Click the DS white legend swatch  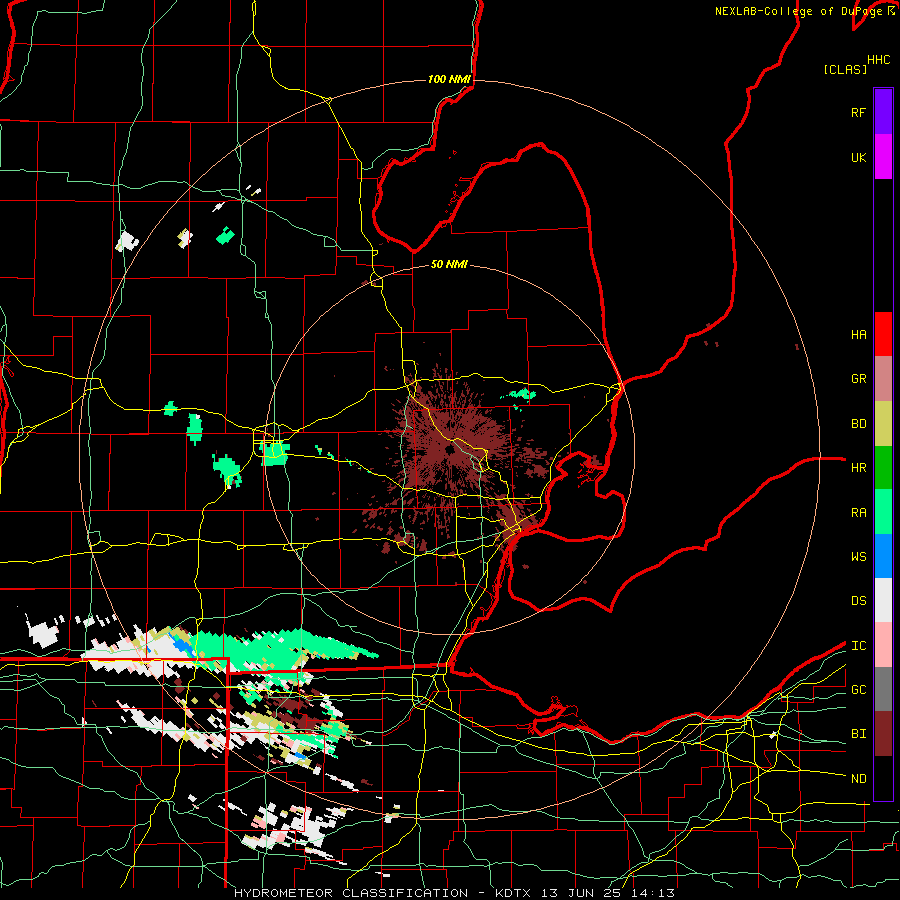tap(883, 600)
